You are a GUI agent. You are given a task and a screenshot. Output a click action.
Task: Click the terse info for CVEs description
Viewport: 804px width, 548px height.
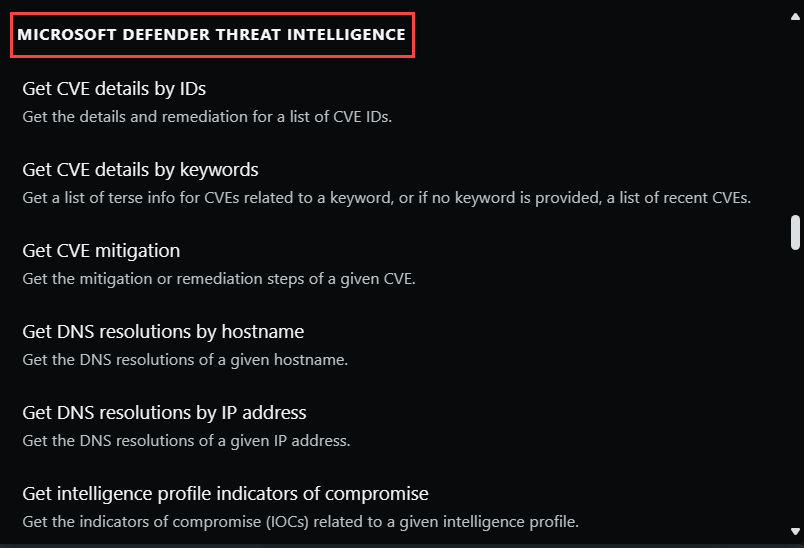point(386,198)
